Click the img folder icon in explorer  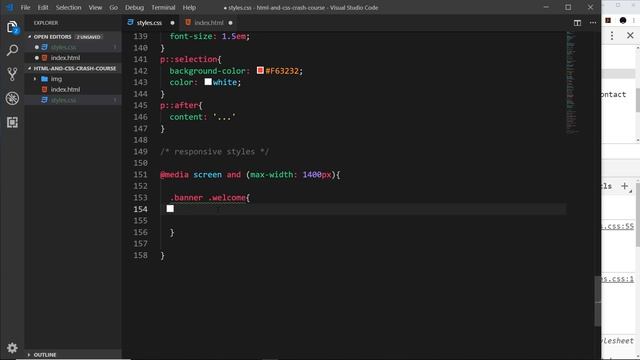(x=44, y=79)
